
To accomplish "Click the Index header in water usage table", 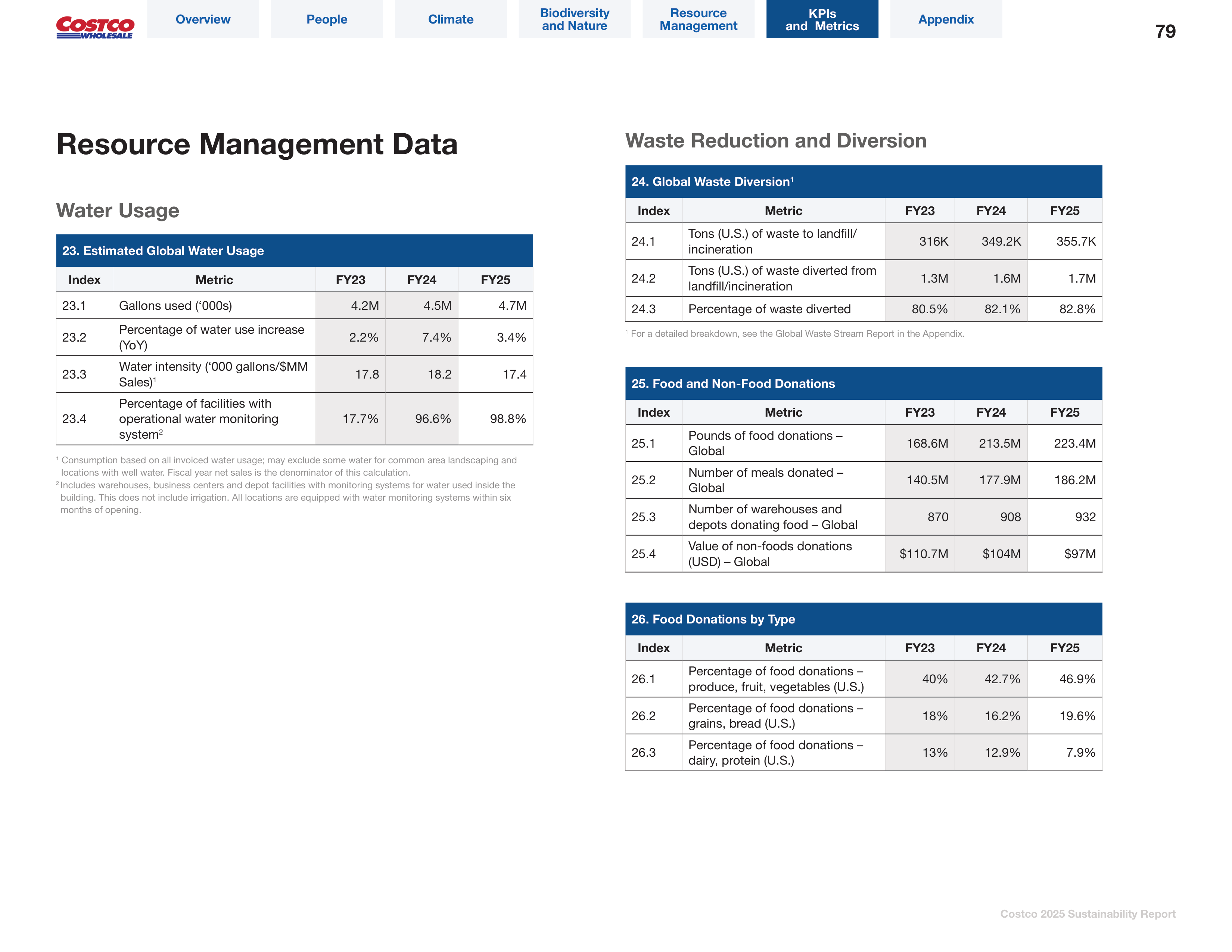I will (x=84, y=280).
